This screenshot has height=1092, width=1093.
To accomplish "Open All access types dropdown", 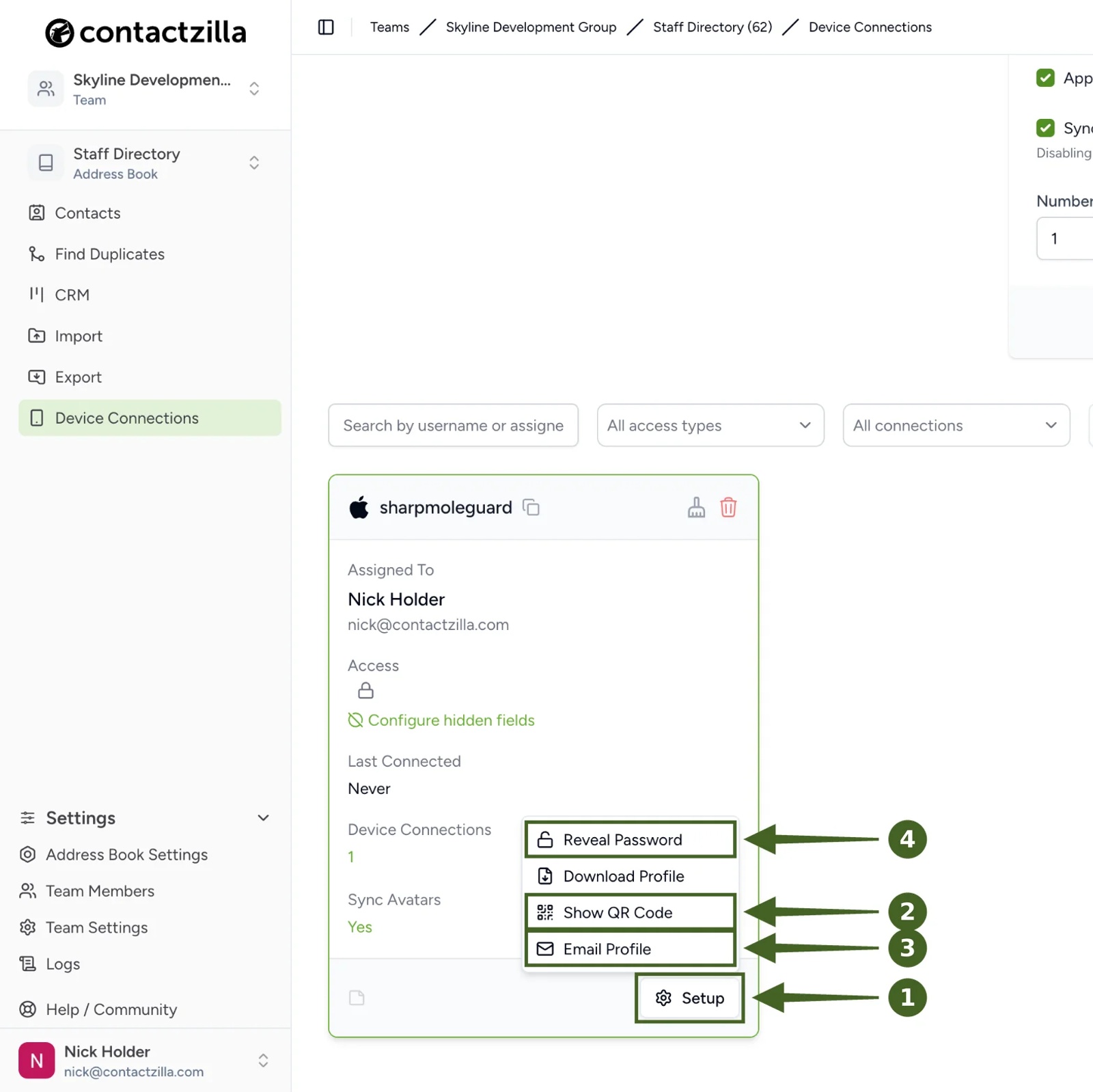I will [710, 425].
